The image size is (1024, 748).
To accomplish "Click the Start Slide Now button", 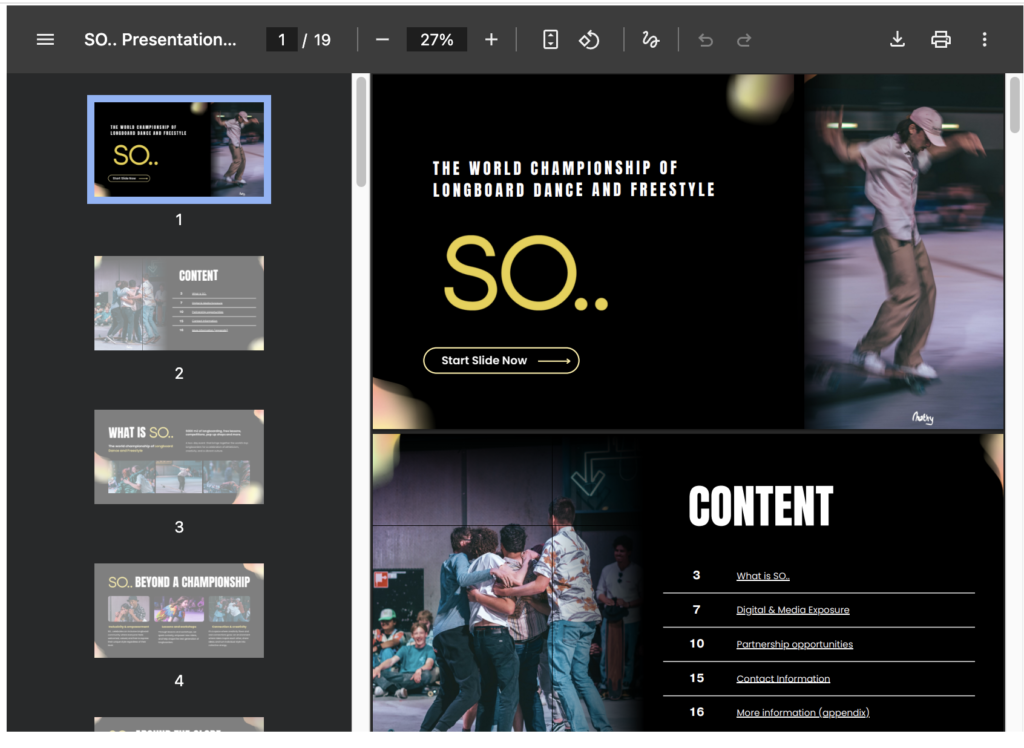I will [501, 360].
